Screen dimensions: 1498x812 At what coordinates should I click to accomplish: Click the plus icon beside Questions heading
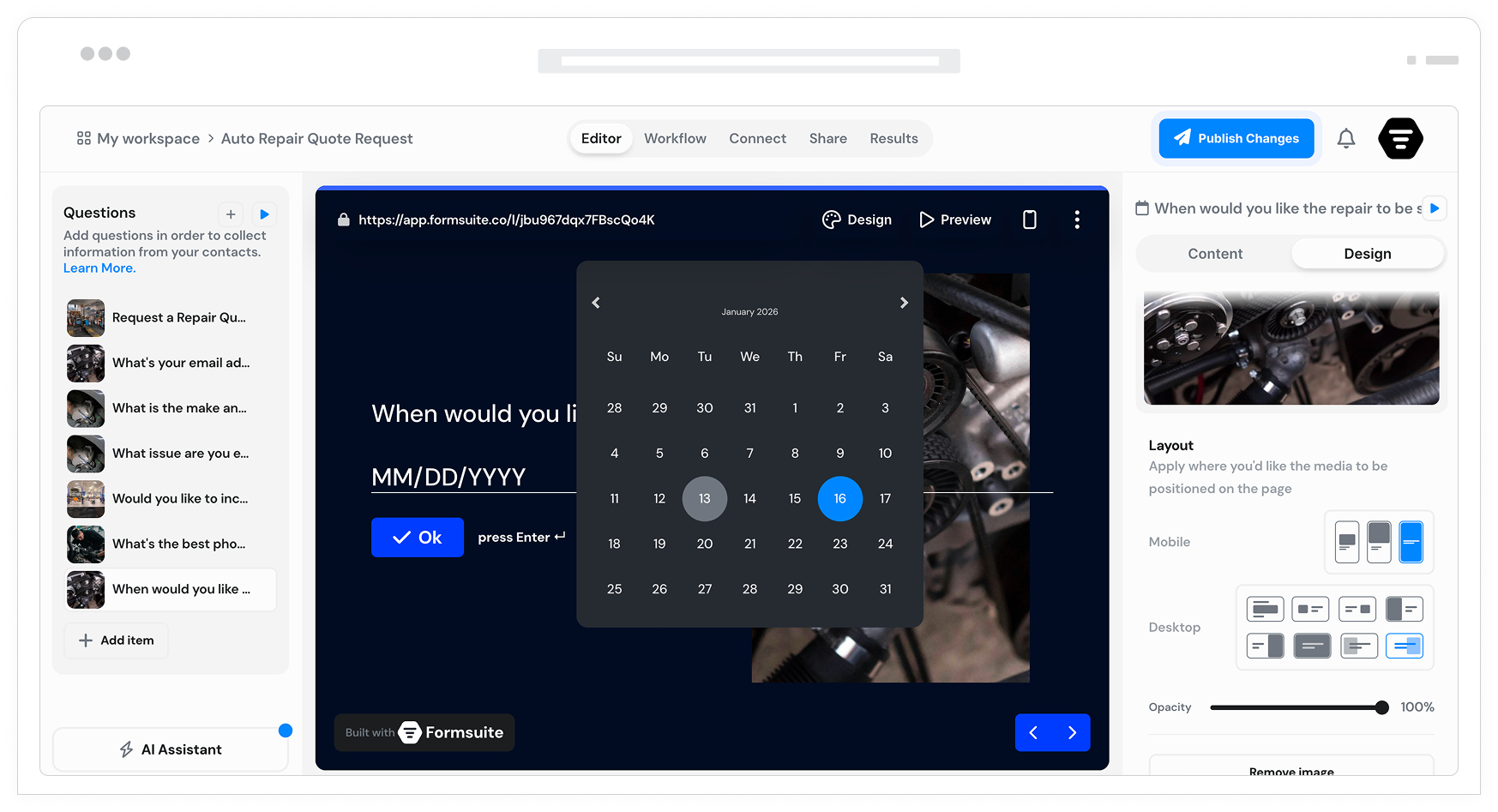click(x=231, y=214)
